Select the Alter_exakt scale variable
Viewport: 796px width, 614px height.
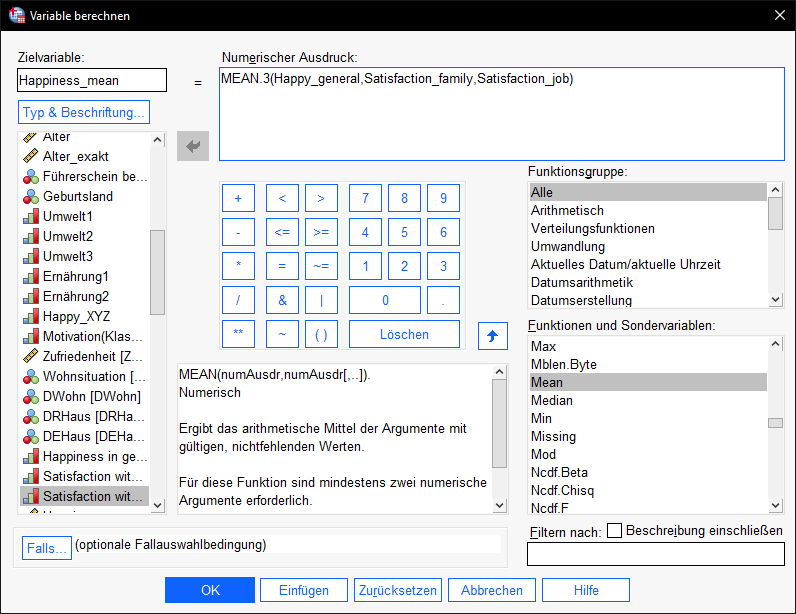point(84,156)
